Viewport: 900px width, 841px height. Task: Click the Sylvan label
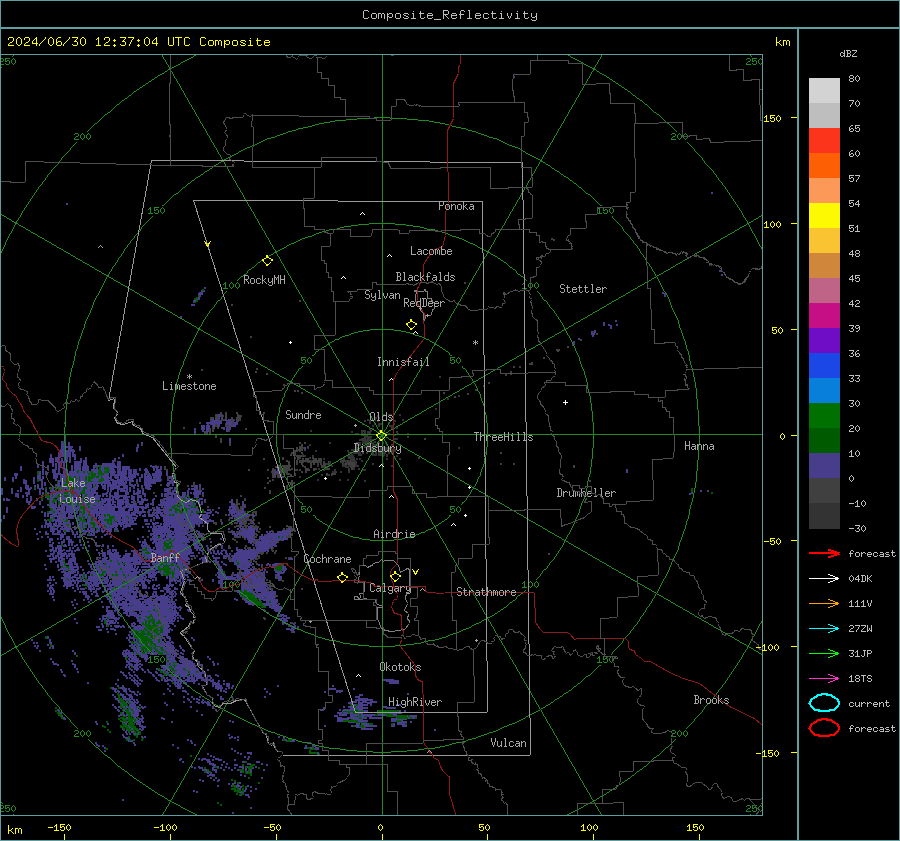click(382, 295)
